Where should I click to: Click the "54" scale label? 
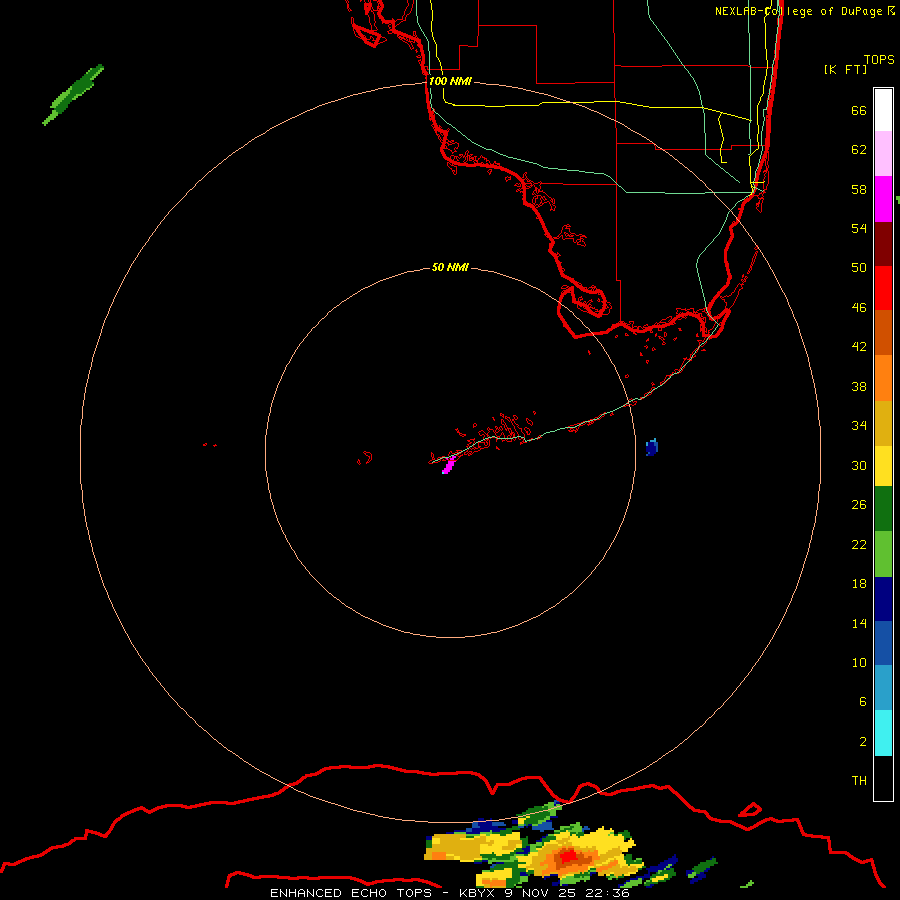[859, 228]
